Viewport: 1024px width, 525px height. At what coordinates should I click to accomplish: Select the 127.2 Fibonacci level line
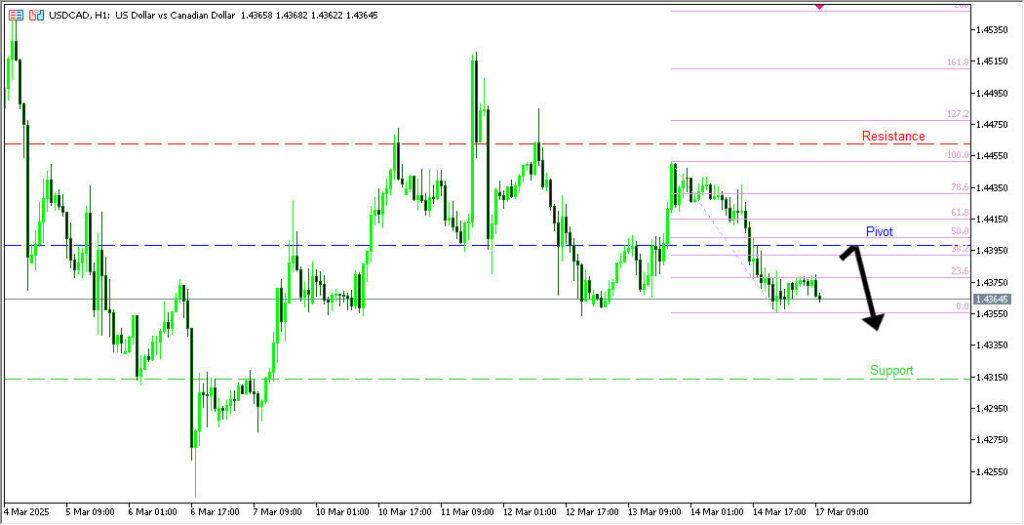click(x=800, y=121)
